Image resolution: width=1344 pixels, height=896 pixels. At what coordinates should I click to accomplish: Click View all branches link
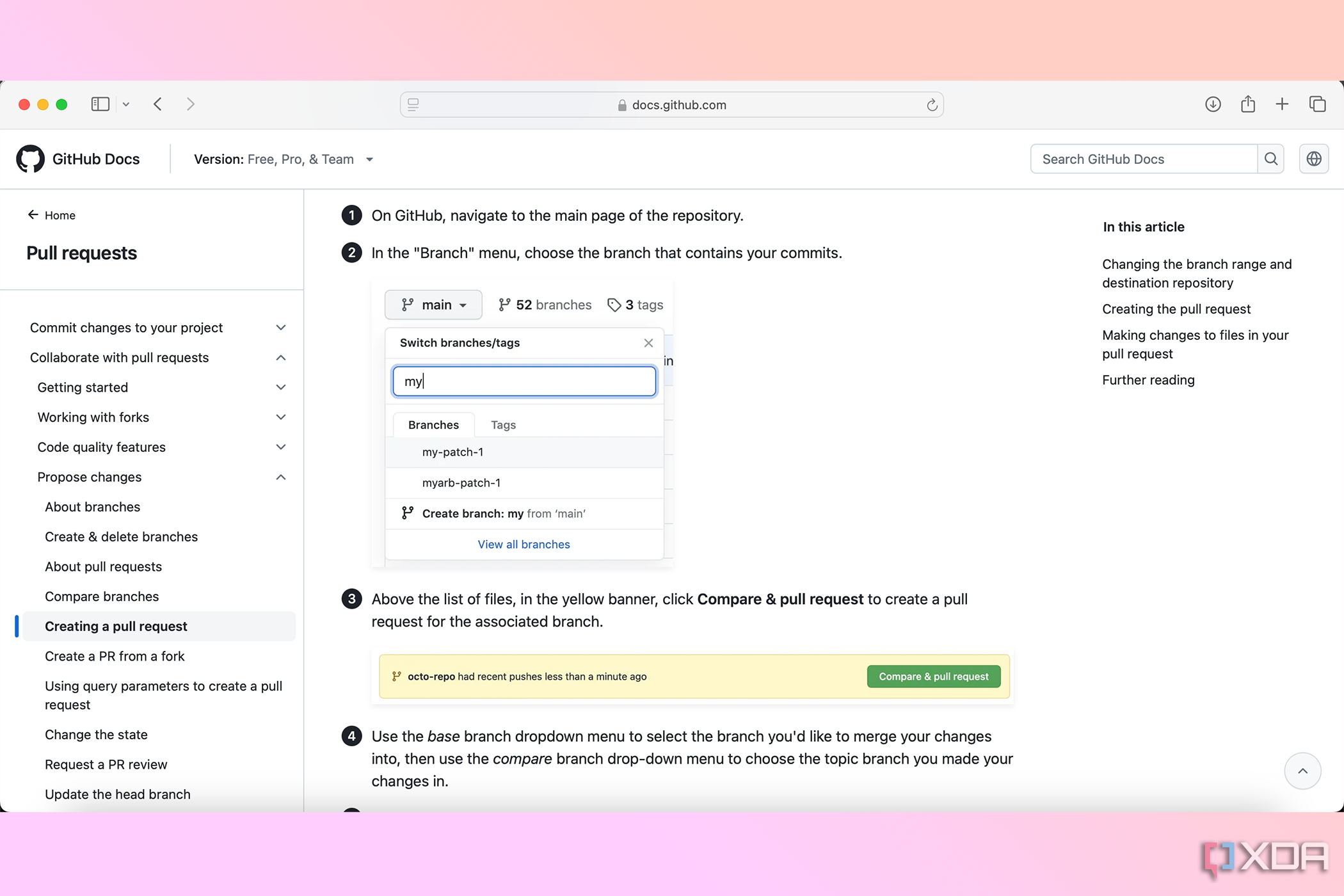tap(524, 545)
